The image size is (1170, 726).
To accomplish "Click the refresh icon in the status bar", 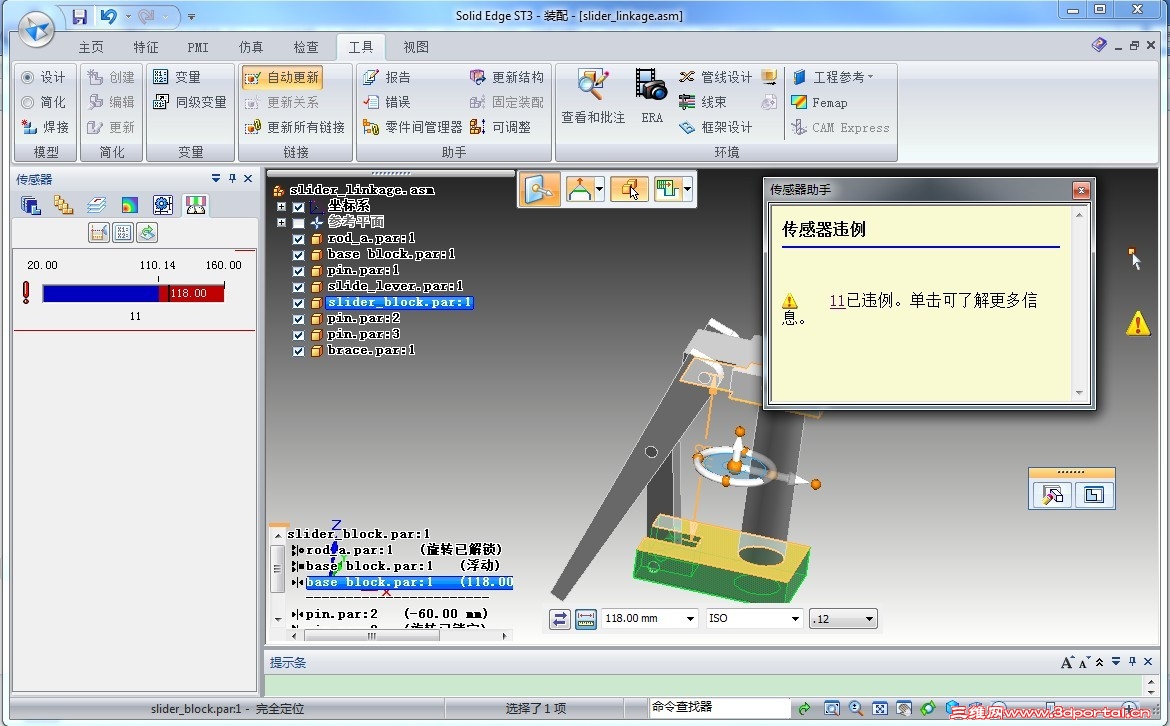I will tap(804, 708).
